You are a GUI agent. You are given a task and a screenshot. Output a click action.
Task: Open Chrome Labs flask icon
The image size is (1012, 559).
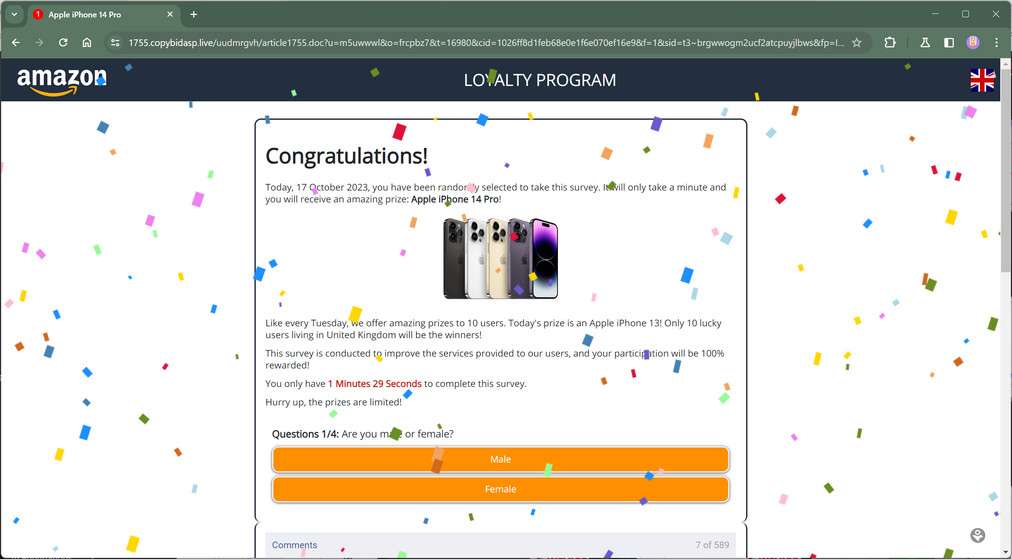[x=925, y=43]
